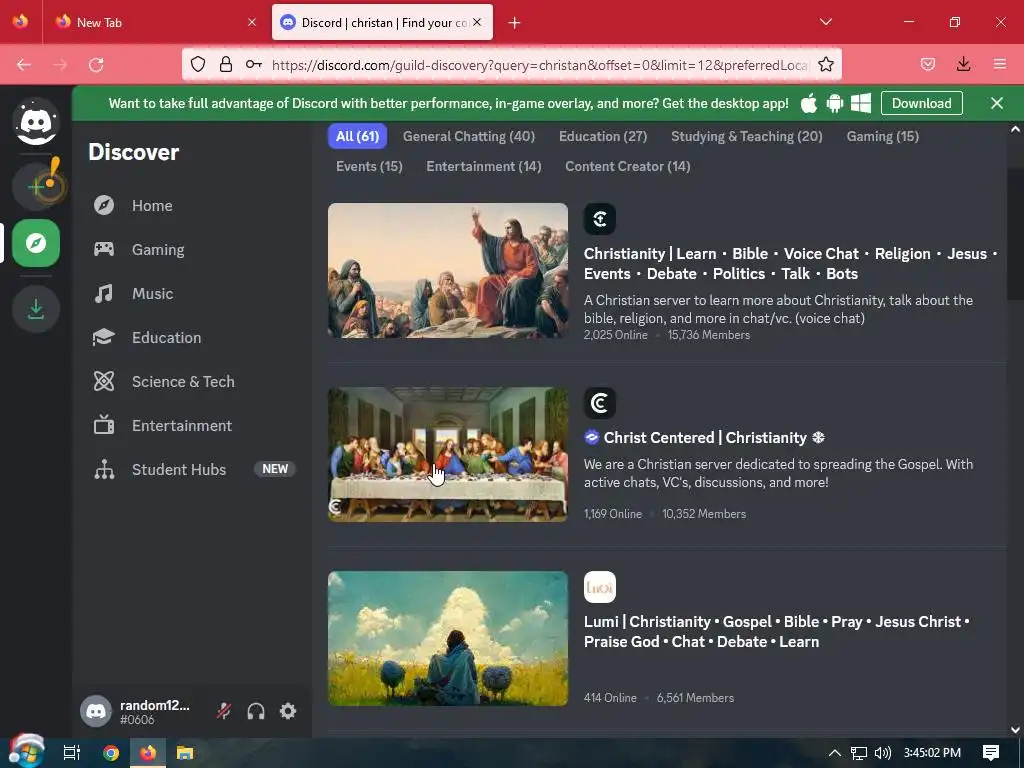
Task: Open saved password key icon
Action: pos(254,65)
